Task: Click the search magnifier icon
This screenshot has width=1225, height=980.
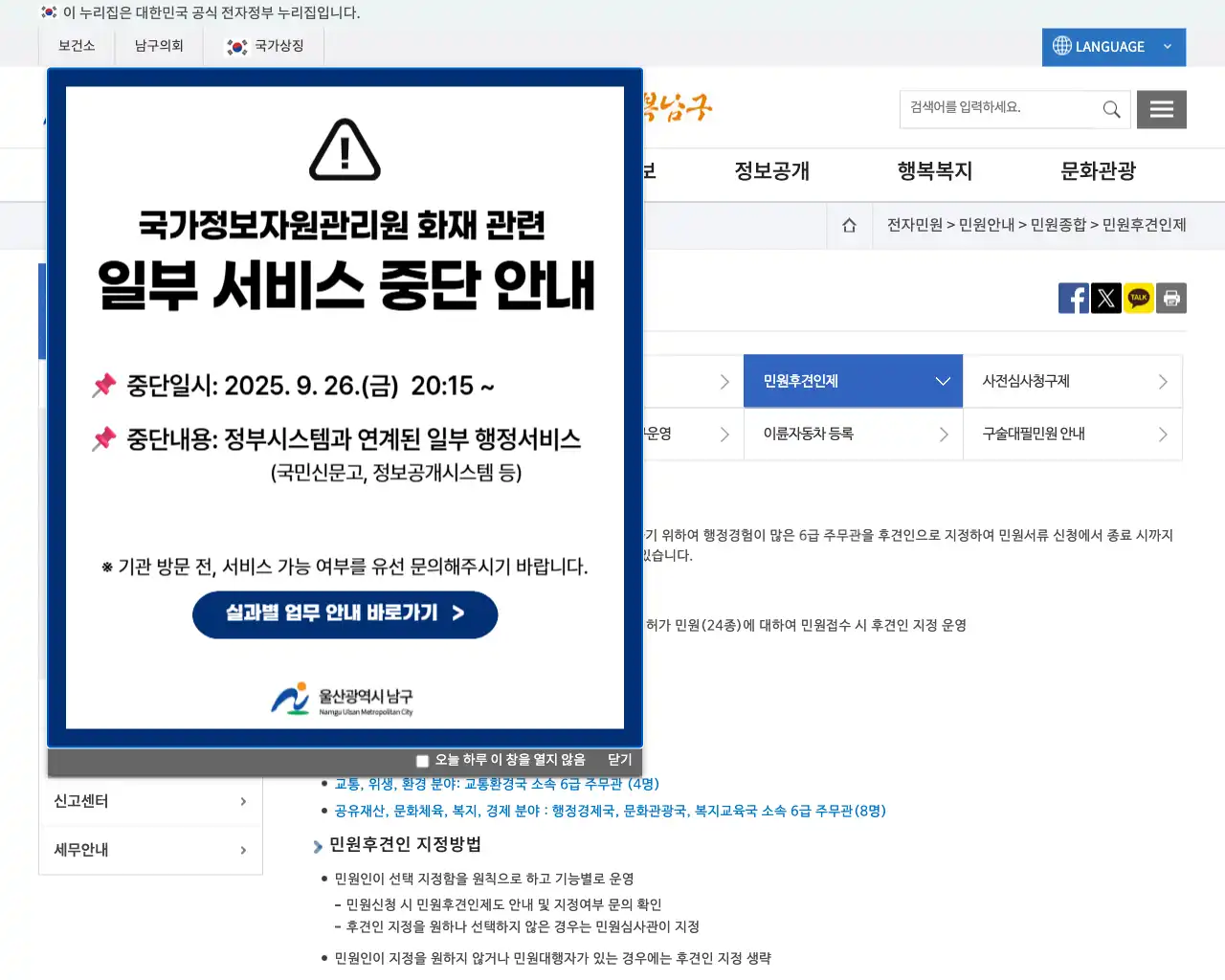Action: [1111, 109]
